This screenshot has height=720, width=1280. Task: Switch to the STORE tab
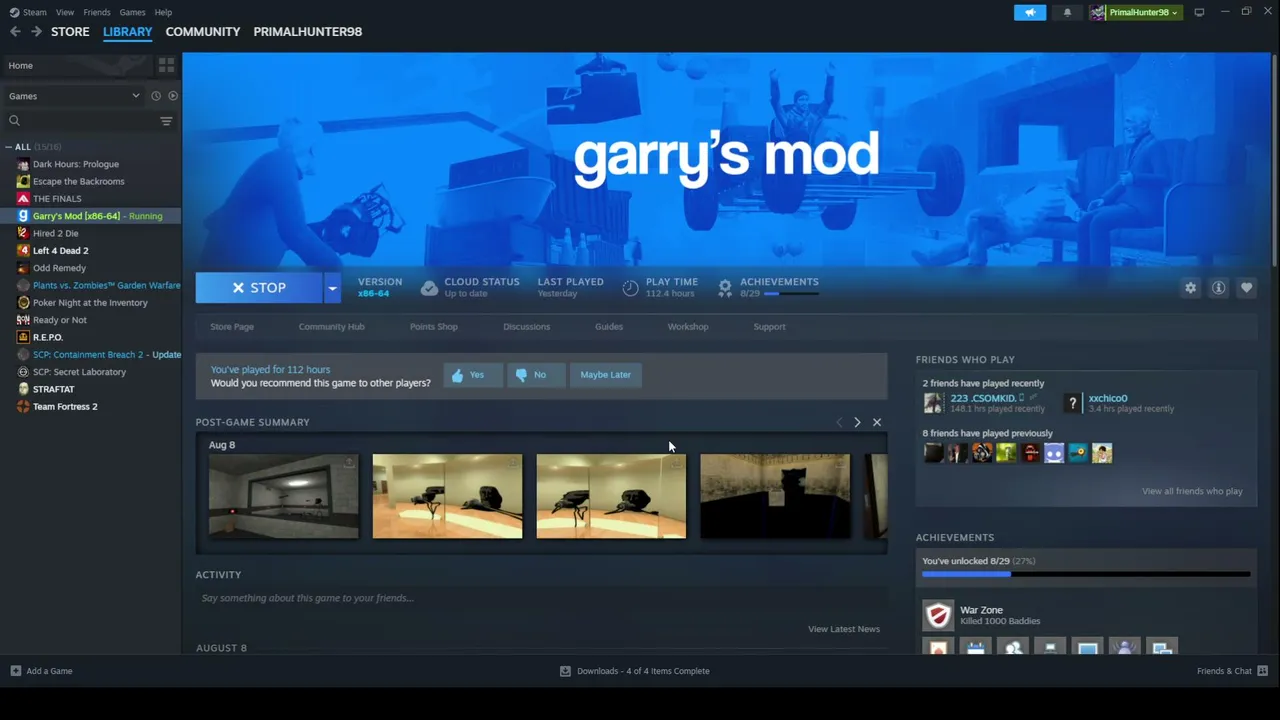(x=70, y=32)
